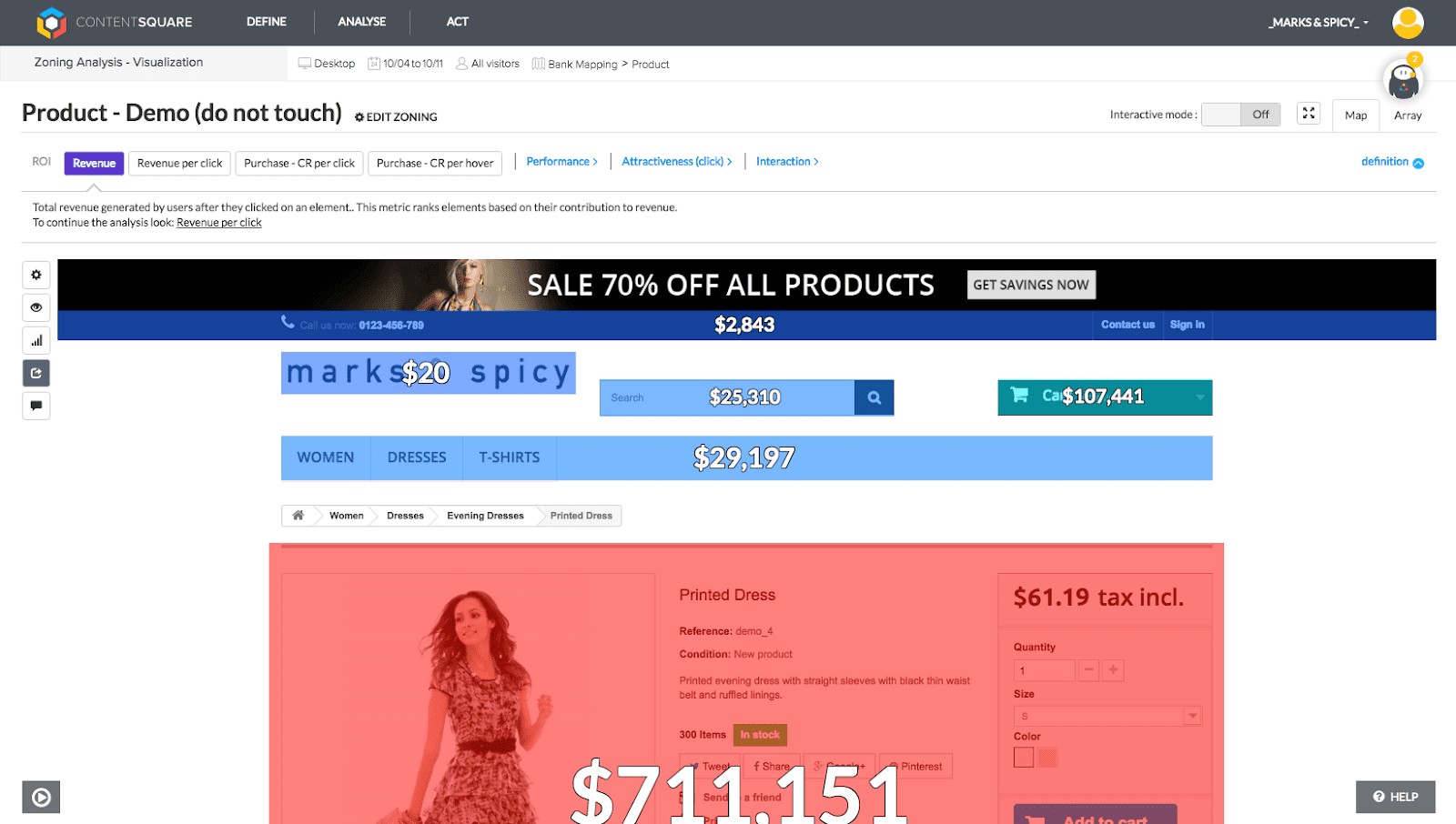The width and height of the screenshot is (1456, 824).
Task: Click the fullscreen expand icon
Action: click(1309, 114)
